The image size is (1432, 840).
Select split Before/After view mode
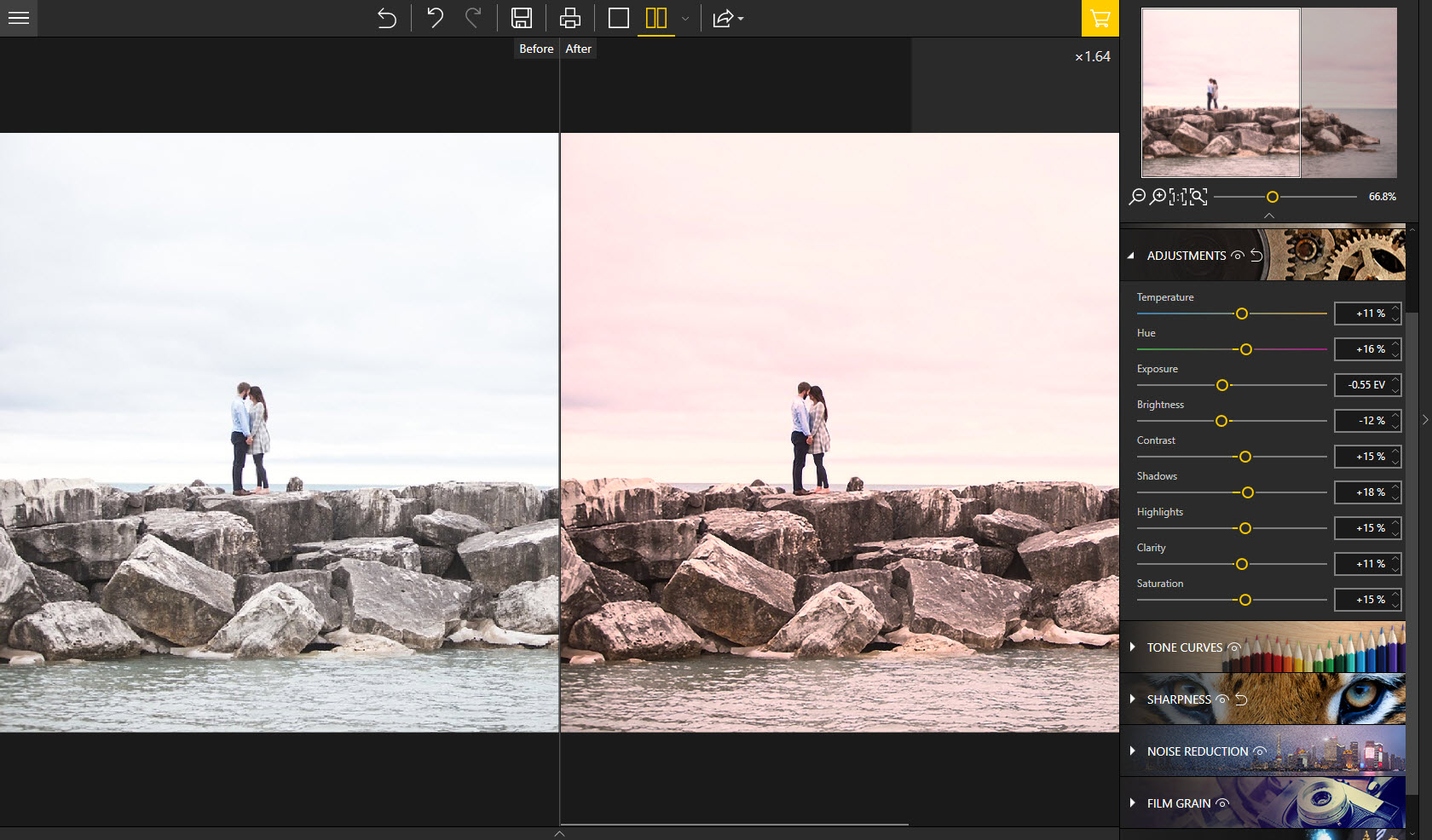point(655,18)
